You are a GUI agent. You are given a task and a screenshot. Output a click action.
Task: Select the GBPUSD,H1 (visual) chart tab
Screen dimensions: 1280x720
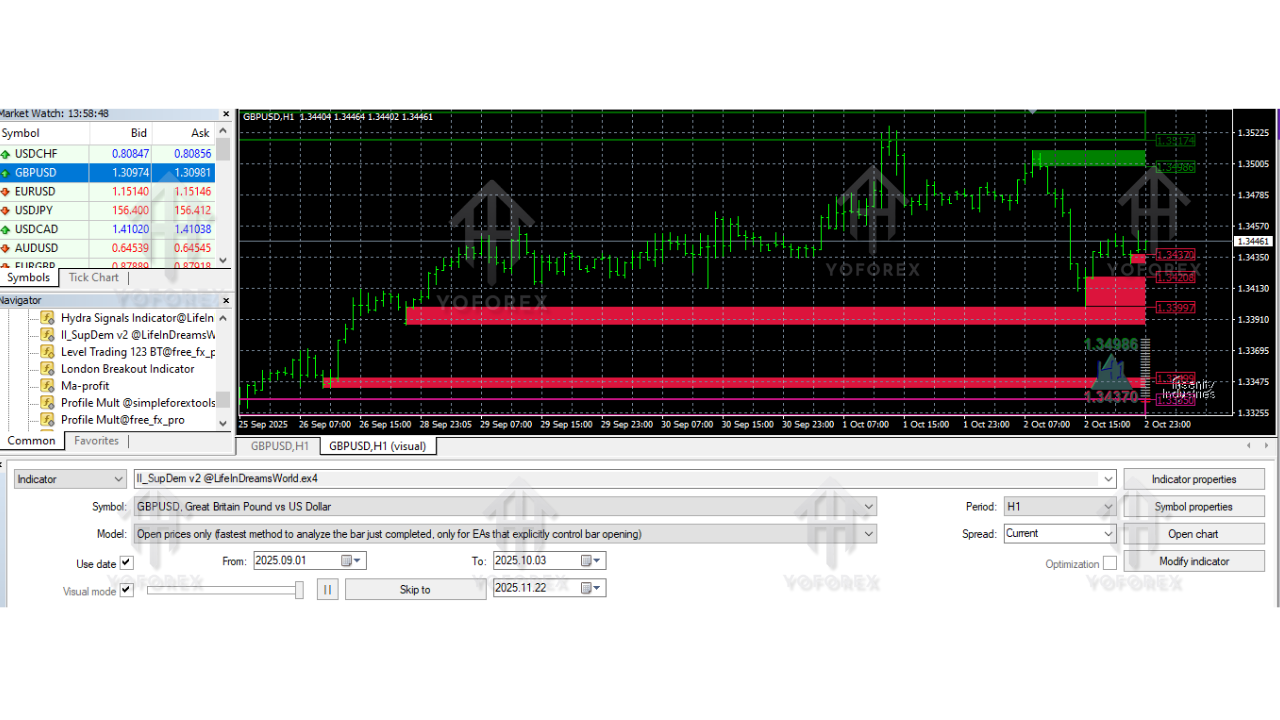click(377, 446)
